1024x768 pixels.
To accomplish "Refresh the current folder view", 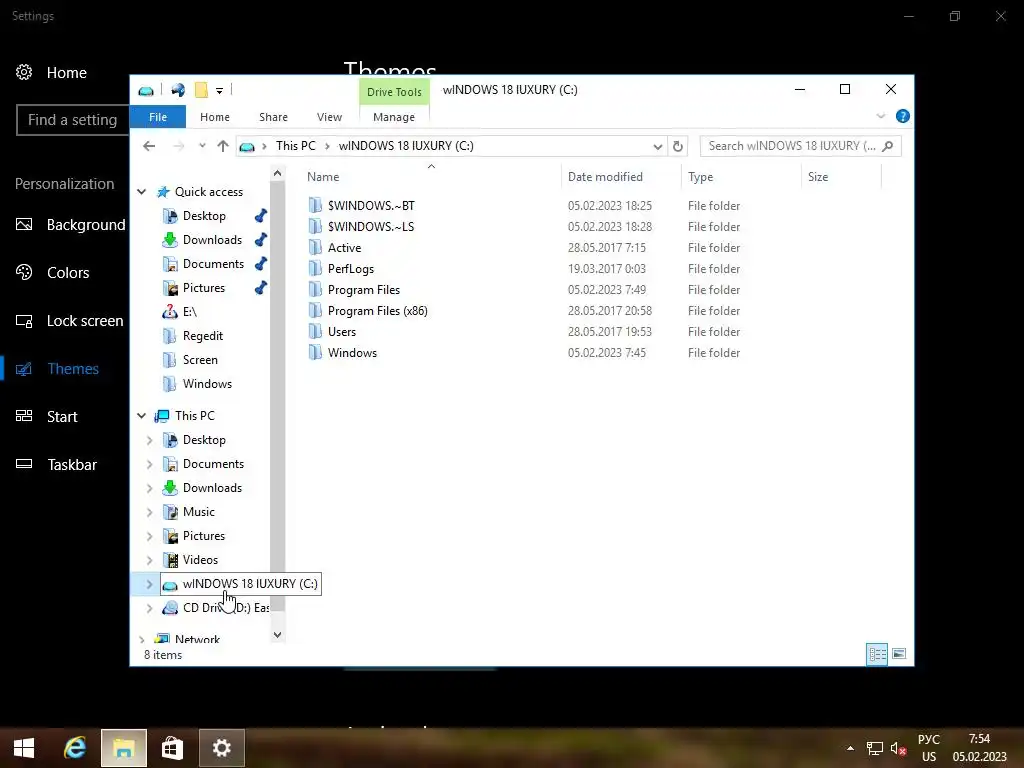I will coord(678,146).
